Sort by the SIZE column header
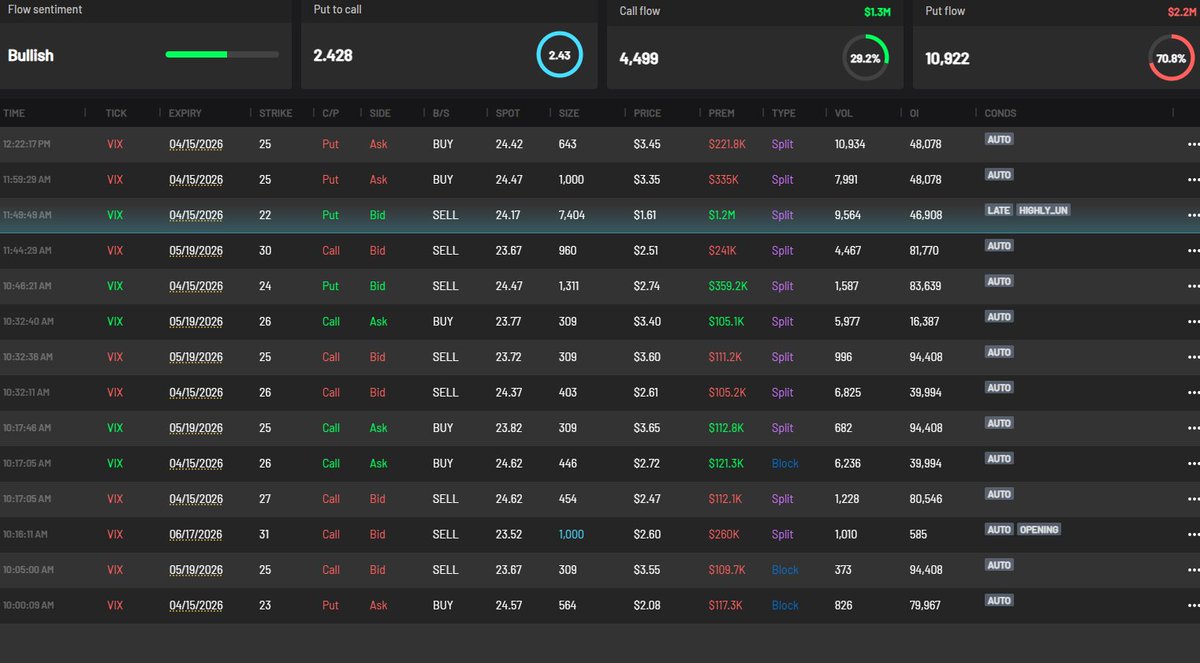Image resolution: width=1200 pixels, height=663 pixels. click(x=569, y=113)
